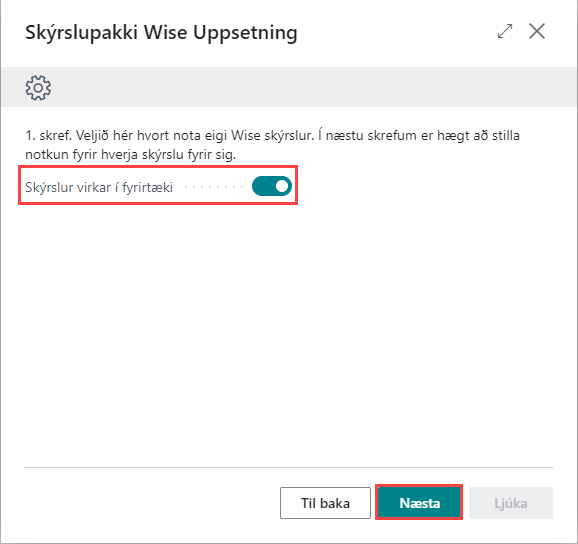
Task: Go back with Til baka button
Action: click(x=325, y=503)
